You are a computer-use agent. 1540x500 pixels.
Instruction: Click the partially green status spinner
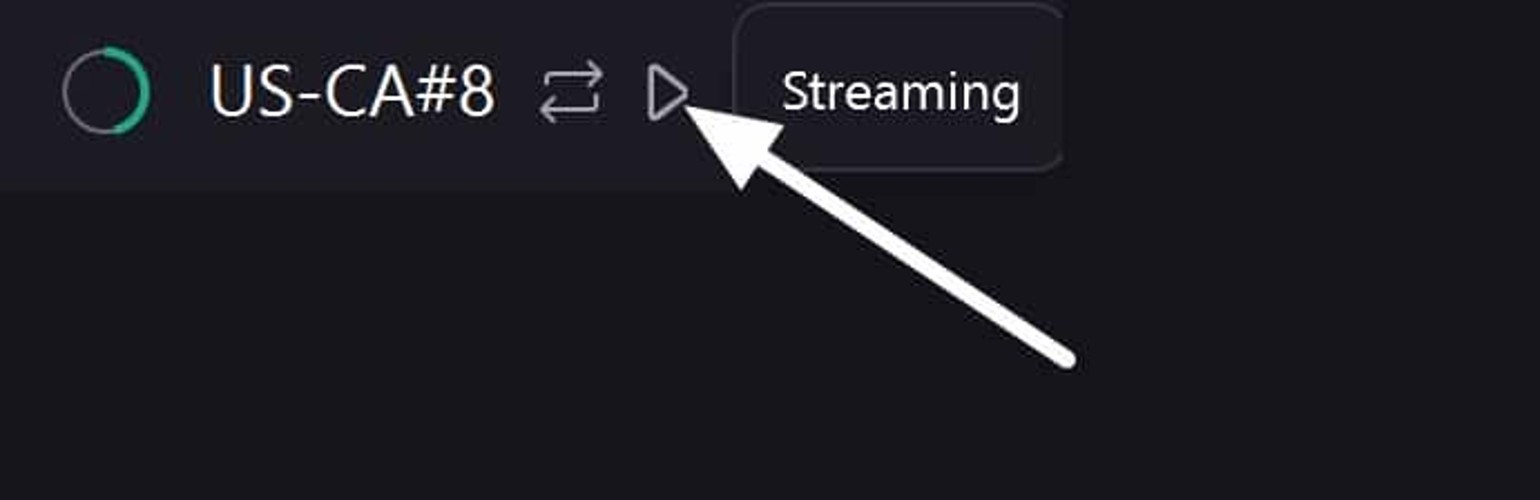[106, 91]
